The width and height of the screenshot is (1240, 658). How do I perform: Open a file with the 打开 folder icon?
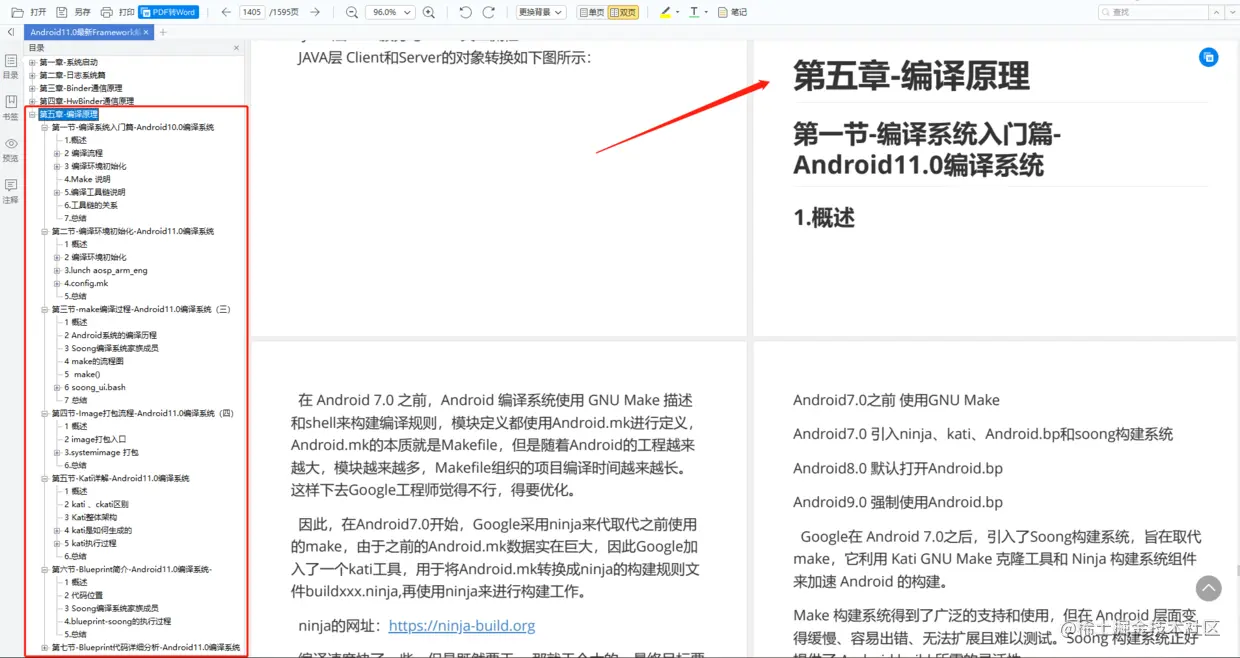coord(17,12)
